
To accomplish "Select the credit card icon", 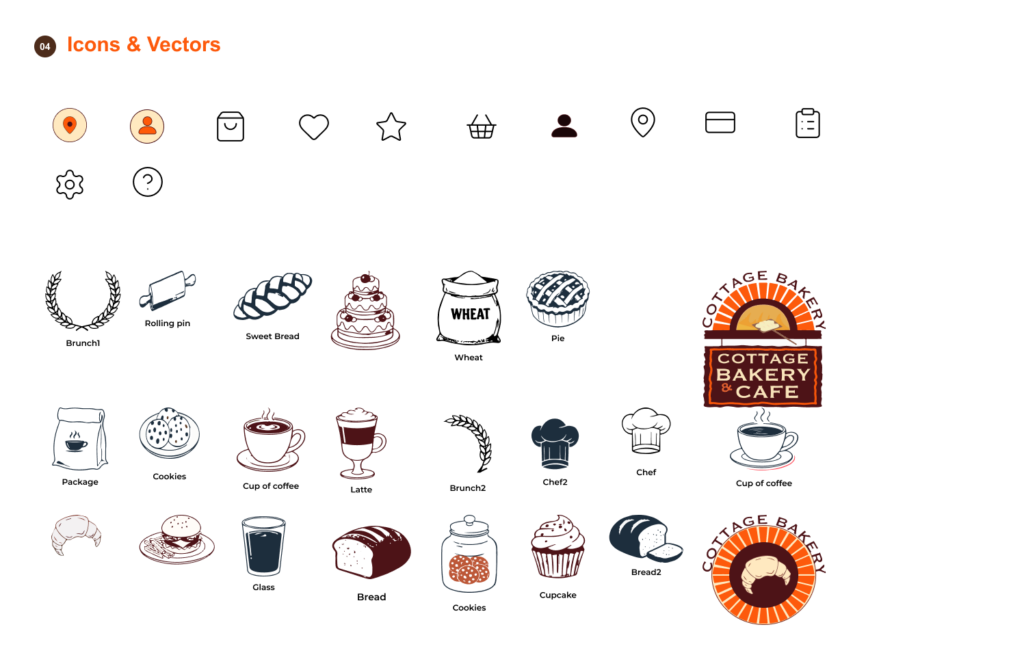I will pos(720,122).
